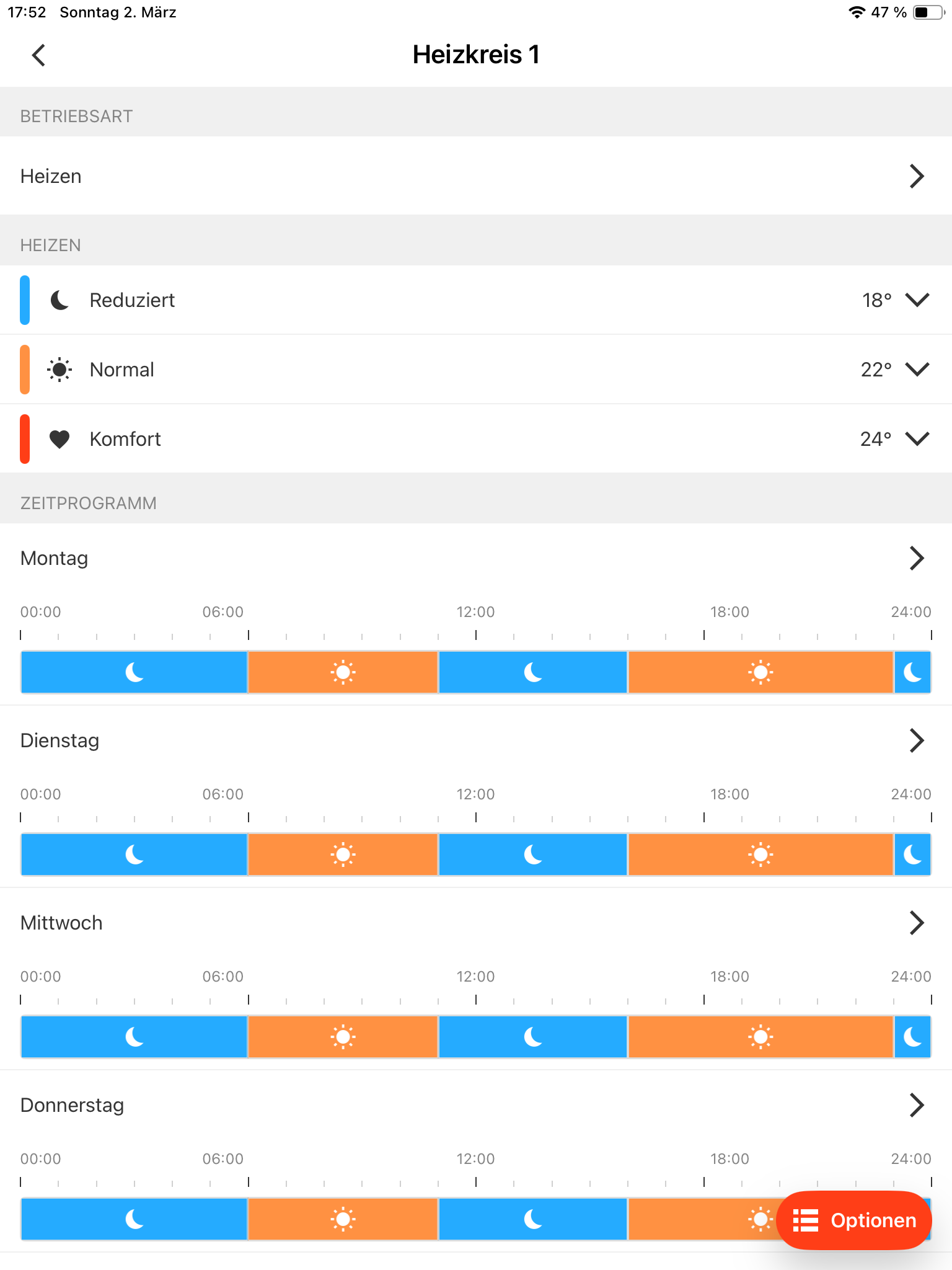Screen dimensions: 952x1270
Task: Go back using the back arrow
Action: tap(38, 55)
